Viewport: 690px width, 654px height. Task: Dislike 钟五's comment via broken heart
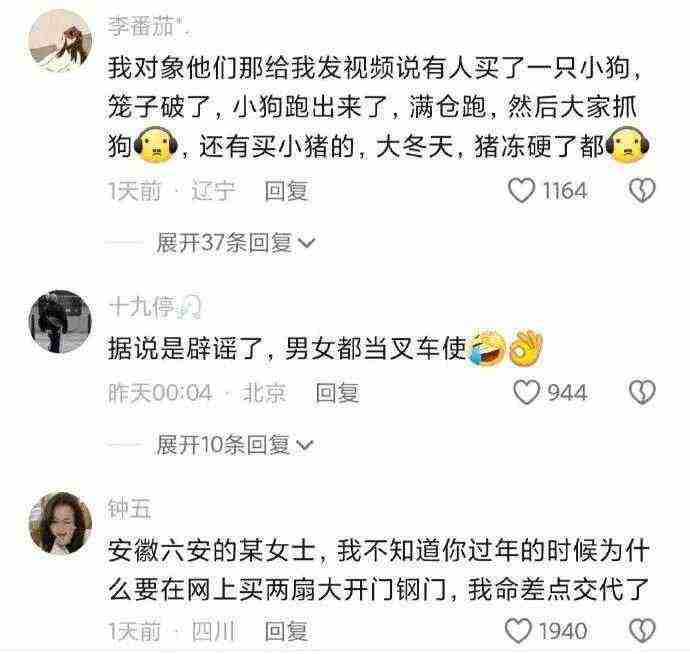tap(642, 630)
